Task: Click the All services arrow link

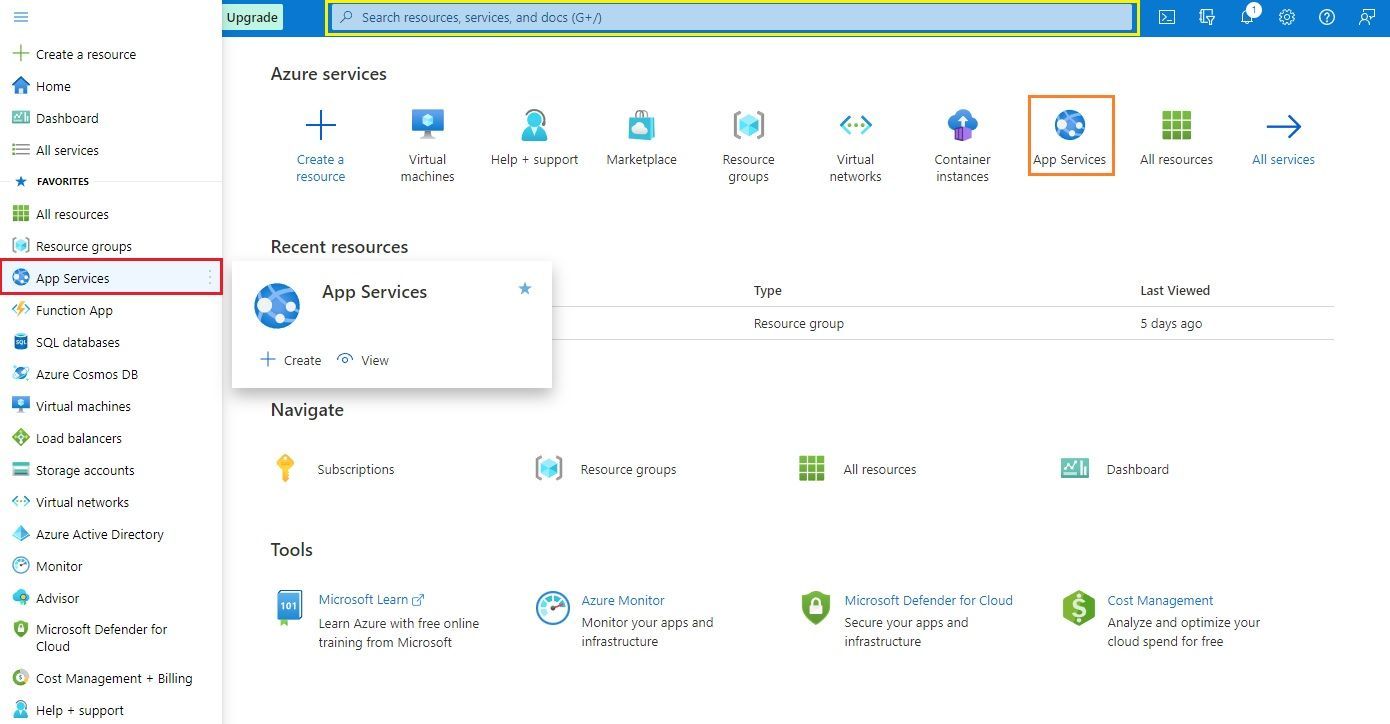Action: [1284, 138]
